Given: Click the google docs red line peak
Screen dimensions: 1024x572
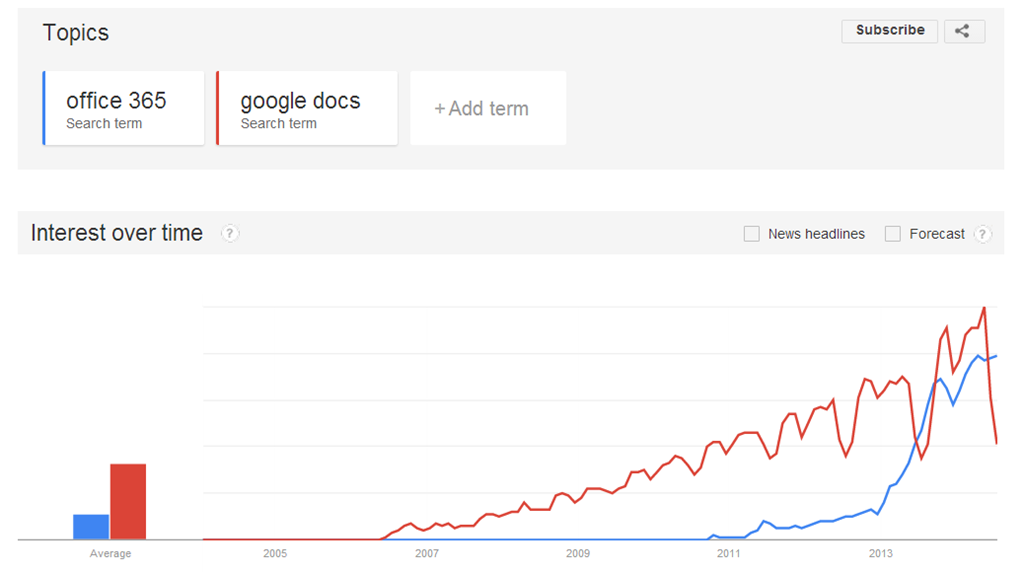Looking at the screenshot, I should click(x=985, y=308).
